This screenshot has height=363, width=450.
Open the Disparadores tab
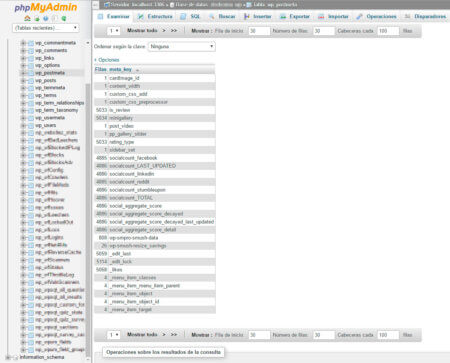click(x=425, y=16)
